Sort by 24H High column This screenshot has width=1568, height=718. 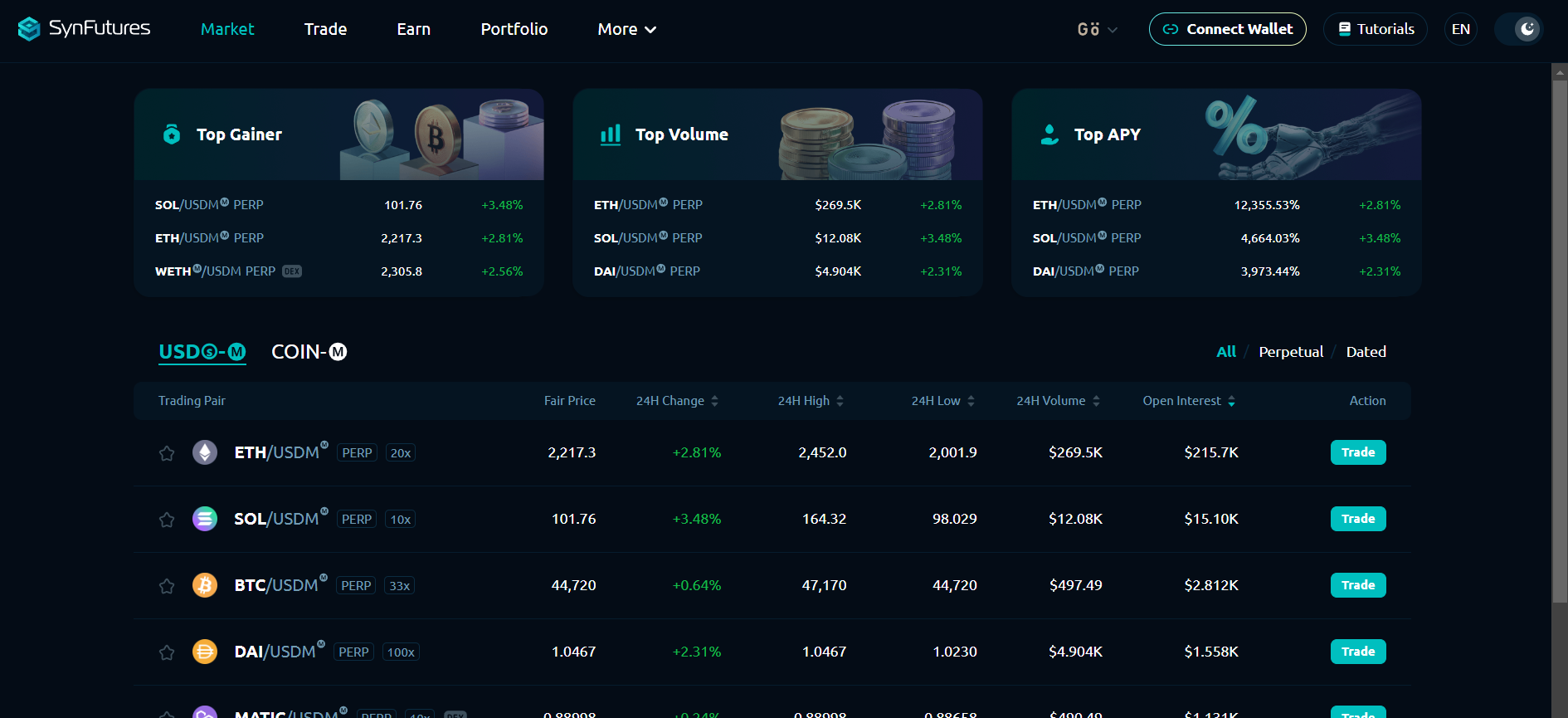point(811,401)
